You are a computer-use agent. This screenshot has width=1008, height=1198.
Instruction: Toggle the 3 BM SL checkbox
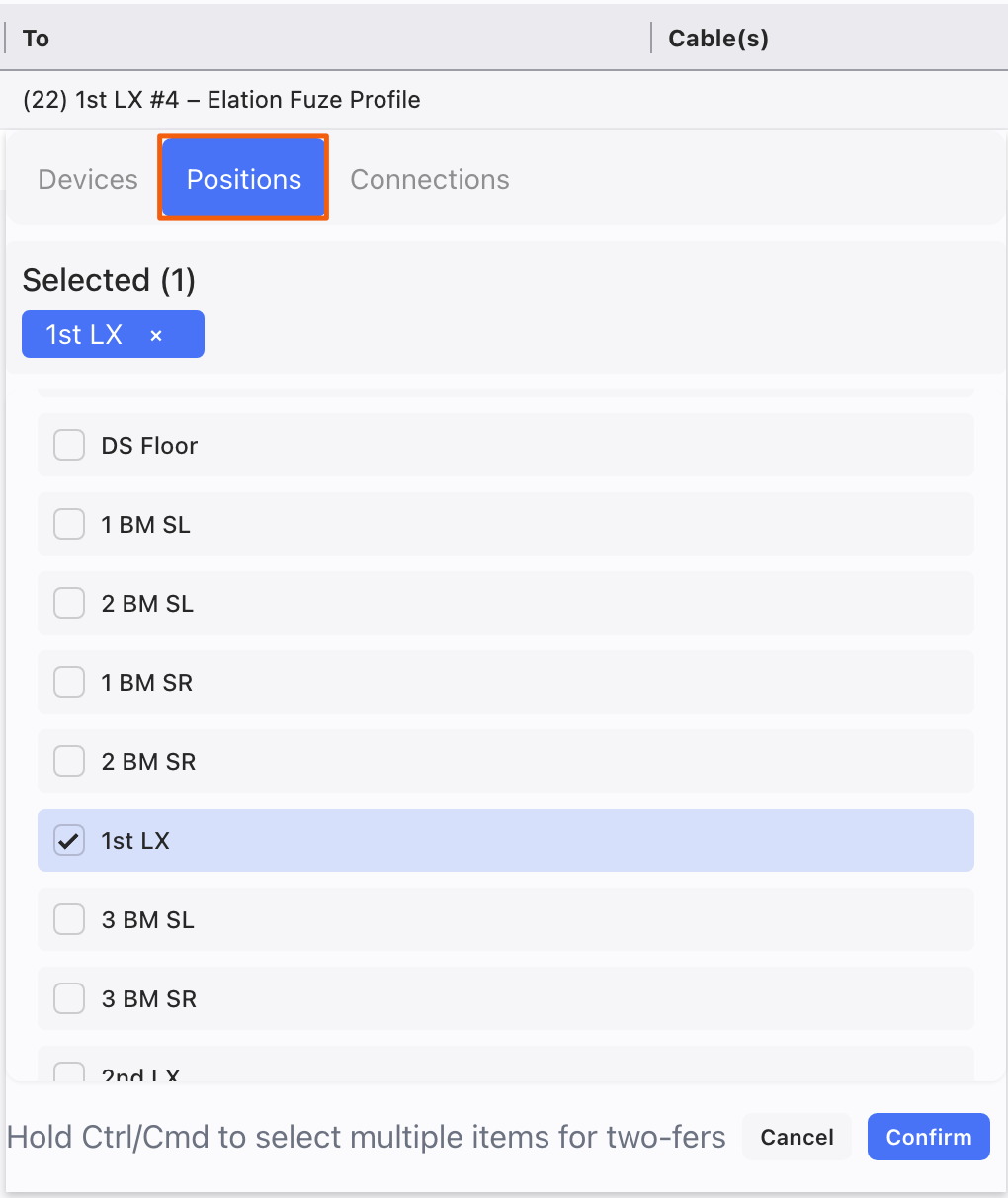(69, 919)
